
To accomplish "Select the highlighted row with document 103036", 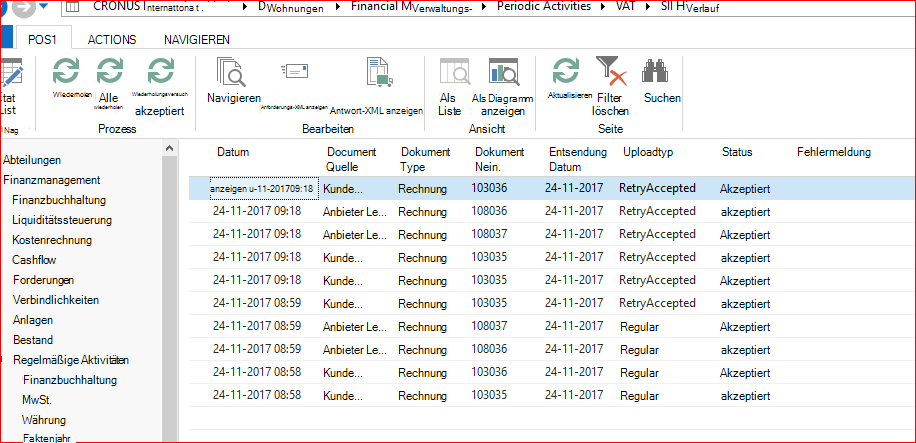I will click(552, 189).
